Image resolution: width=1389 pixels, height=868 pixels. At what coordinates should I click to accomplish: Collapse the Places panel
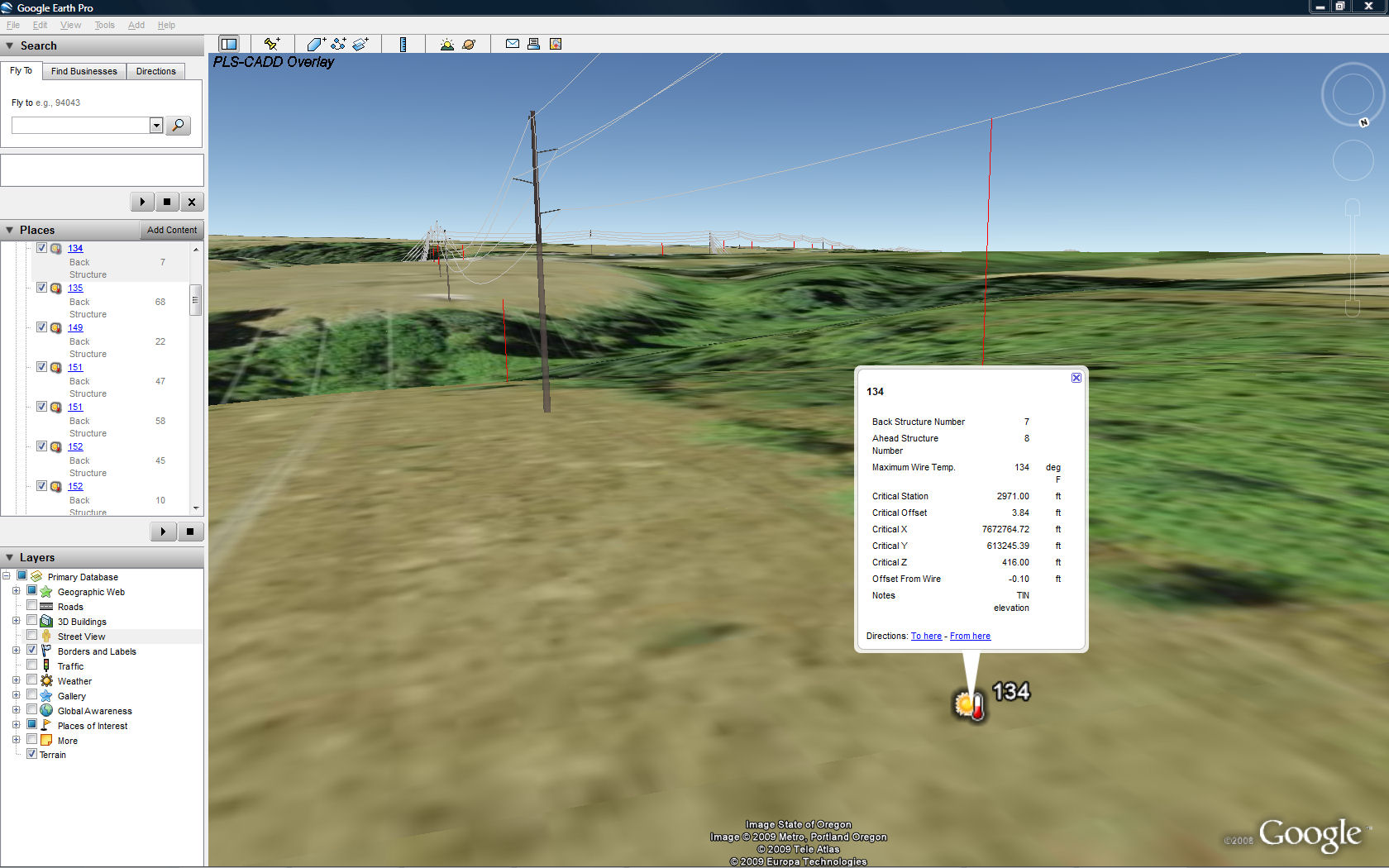click(x=10, y=231)
